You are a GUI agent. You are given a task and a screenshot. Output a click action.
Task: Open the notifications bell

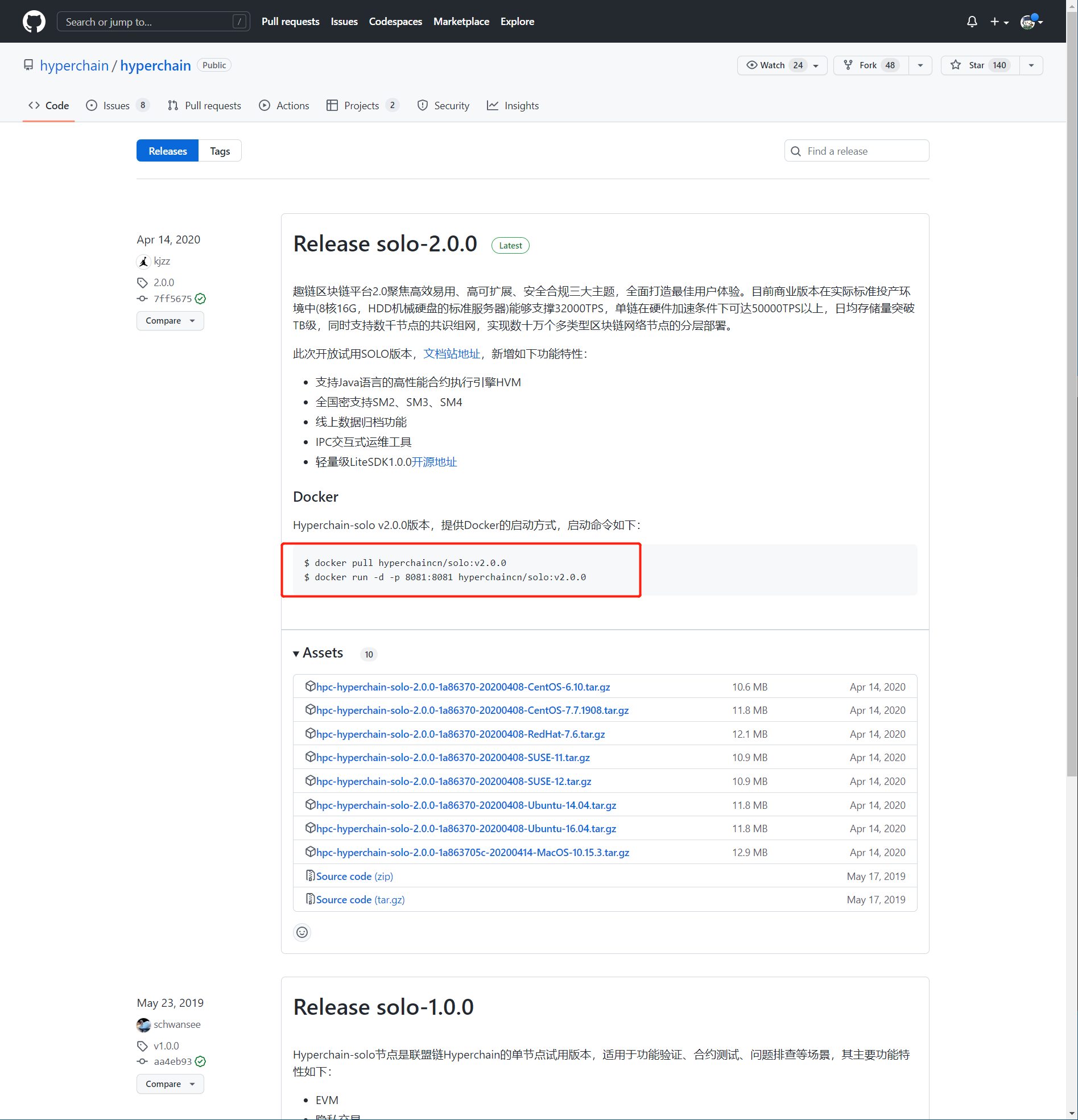972,22
